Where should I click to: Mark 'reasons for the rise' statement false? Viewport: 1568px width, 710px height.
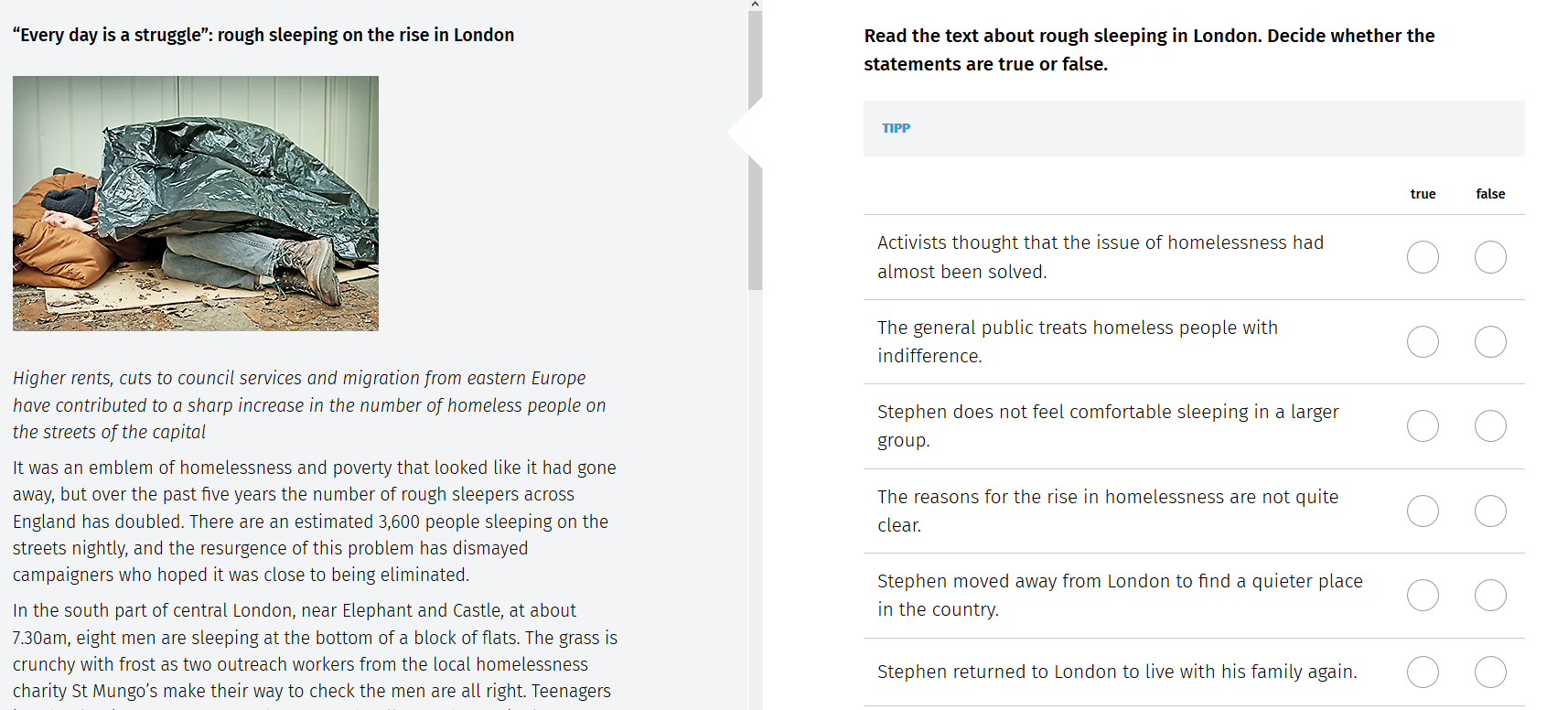[x=1490, y=511]
